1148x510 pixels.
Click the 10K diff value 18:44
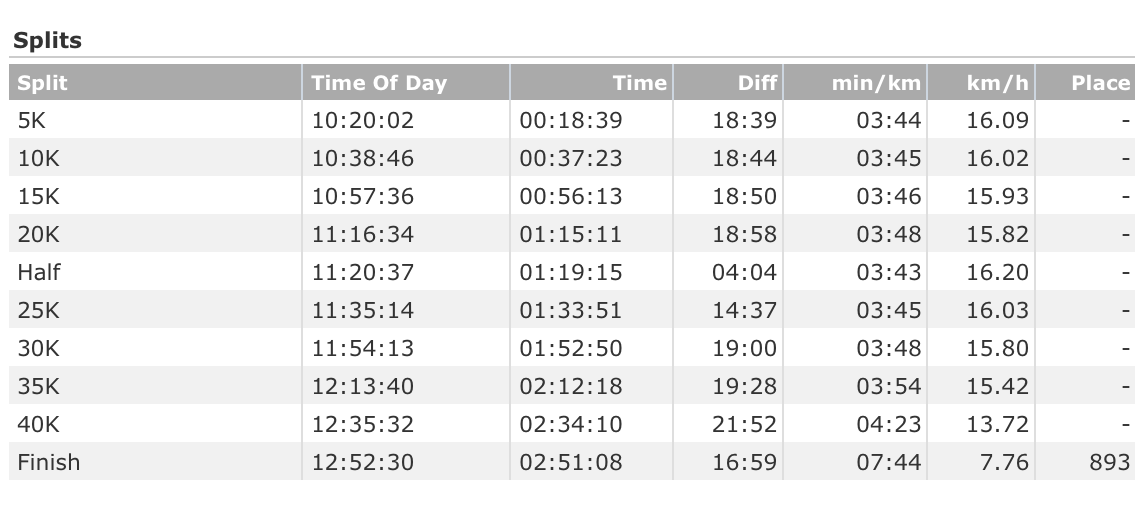(744, 159)
